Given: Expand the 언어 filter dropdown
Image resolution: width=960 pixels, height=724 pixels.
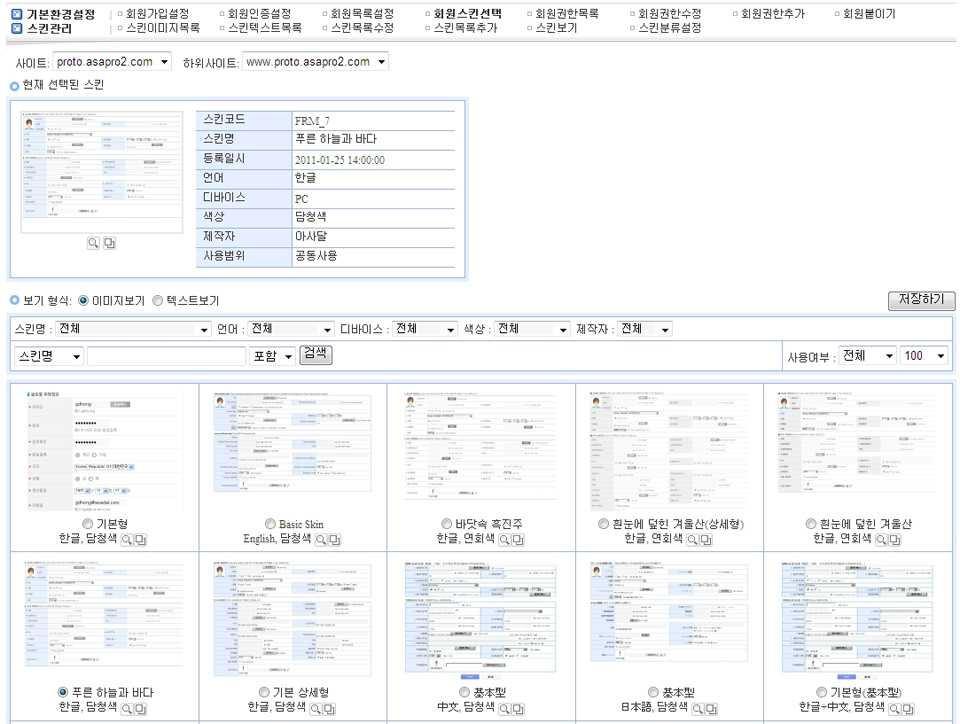Looking at the screenshot, I should coord(291,329).
